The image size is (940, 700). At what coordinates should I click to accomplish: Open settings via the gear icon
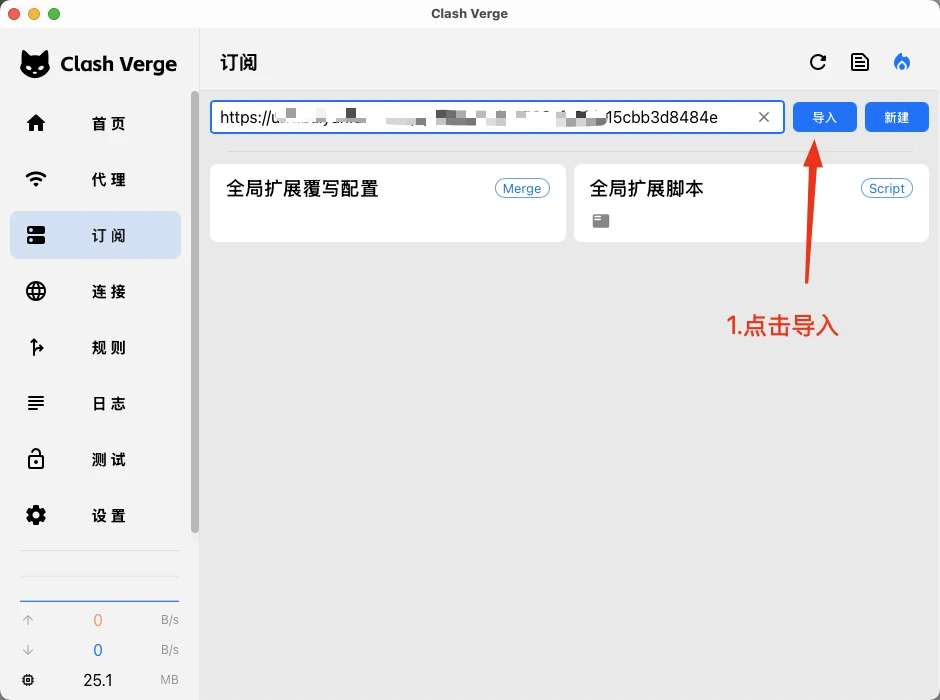pyautogui.click(x=36, y=515)
